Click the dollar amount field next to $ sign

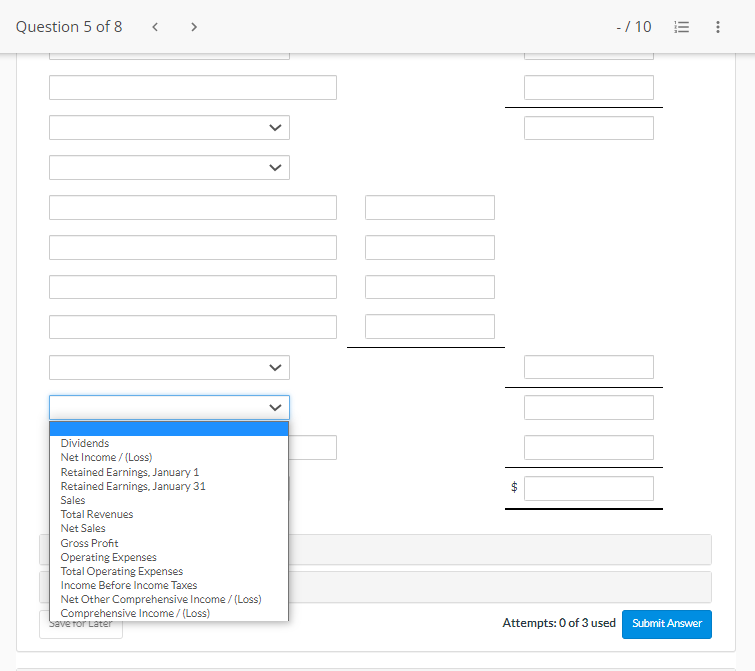pyautogui.click(x=588, y=489)
